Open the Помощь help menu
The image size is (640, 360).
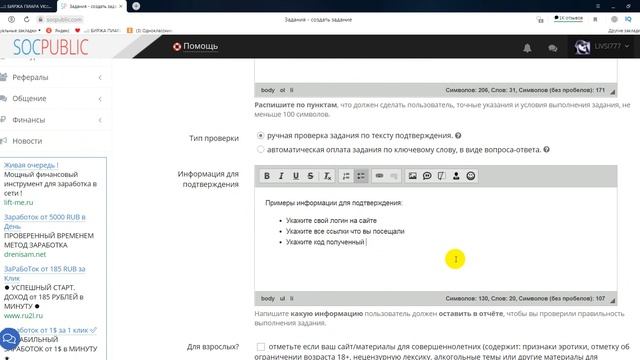click(x=195, y=46)
